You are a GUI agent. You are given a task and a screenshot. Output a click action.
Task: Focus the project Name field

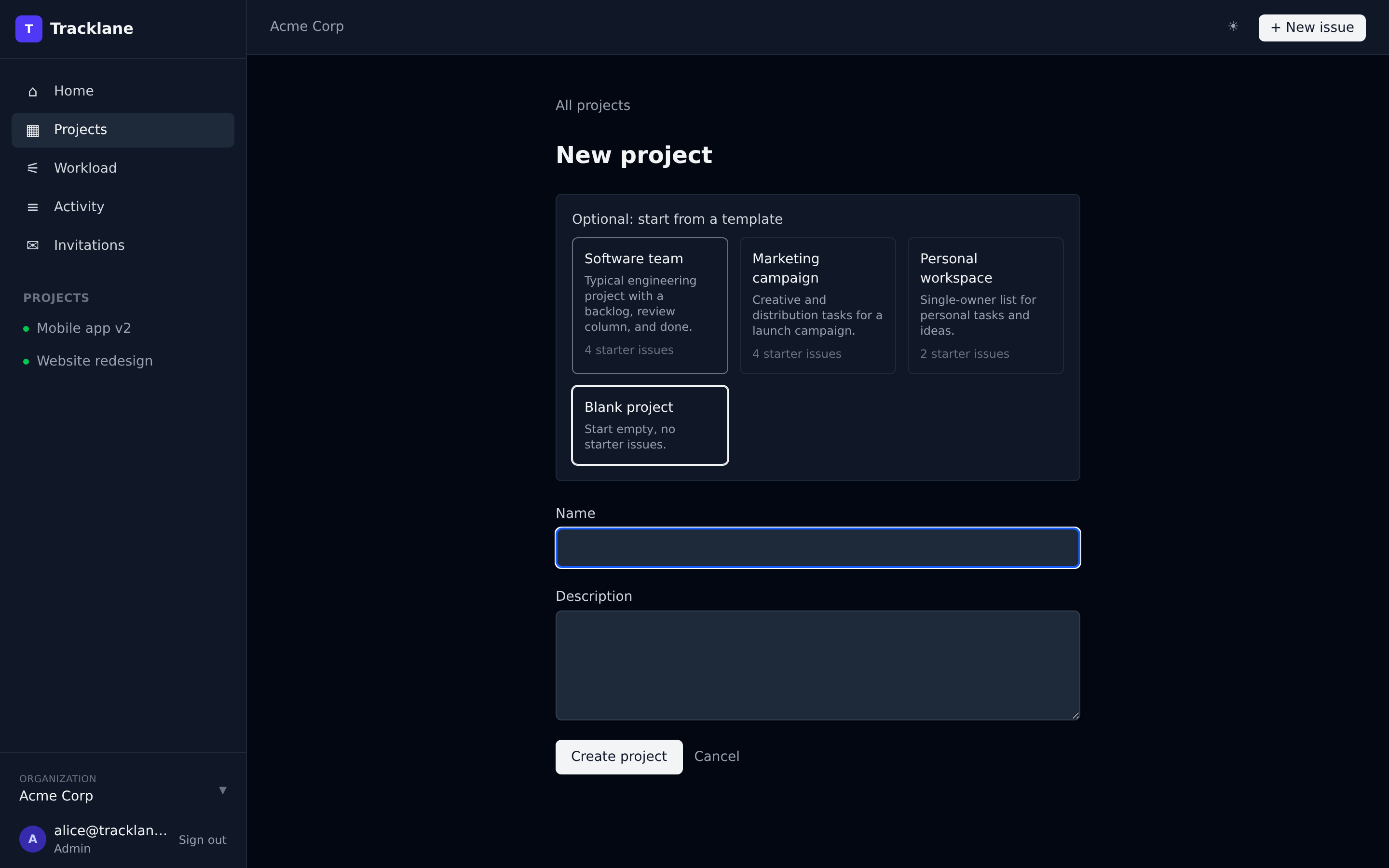coord(817,548)
